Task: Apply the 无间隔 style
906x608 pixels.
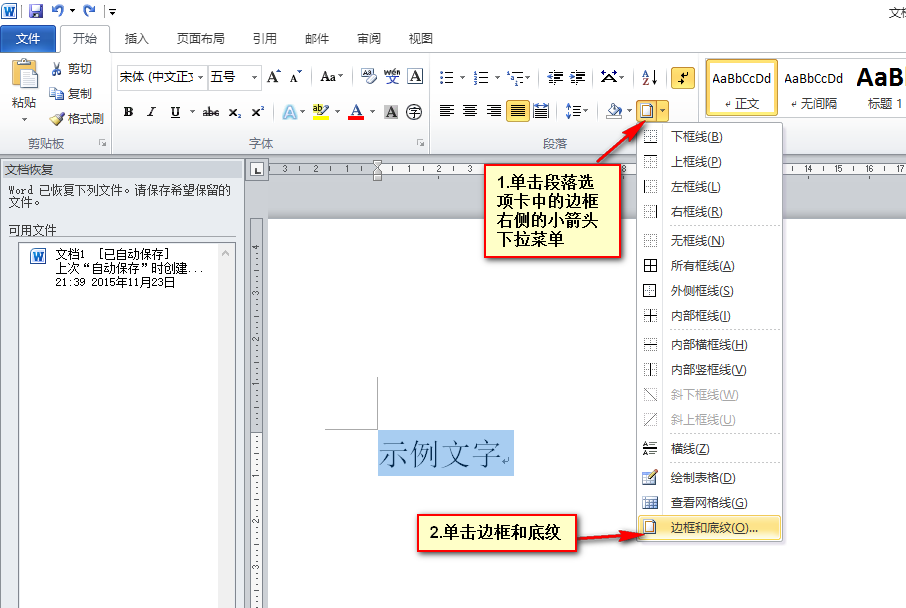Action: coord(814,88)
